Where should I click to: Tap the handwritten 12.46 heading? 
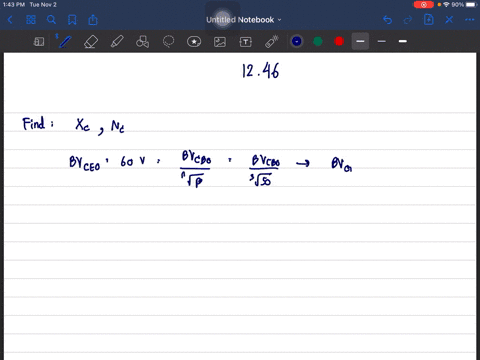(260, 71)
